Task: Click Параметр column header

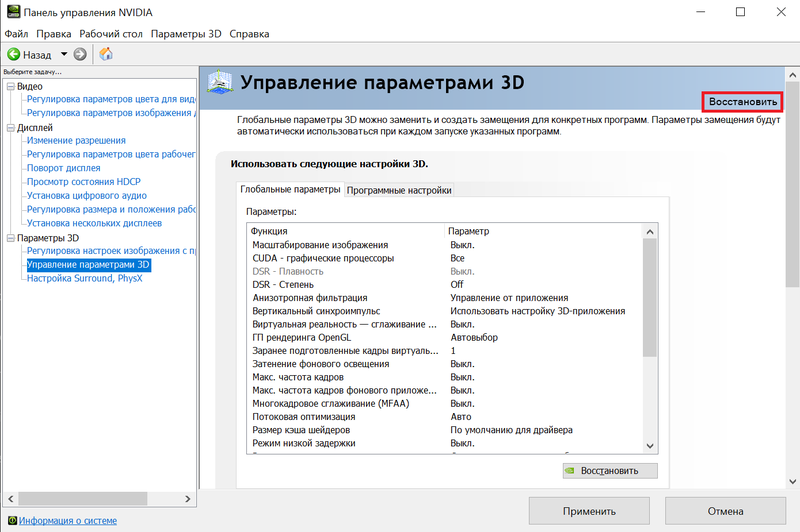Action: pos(543,231)
